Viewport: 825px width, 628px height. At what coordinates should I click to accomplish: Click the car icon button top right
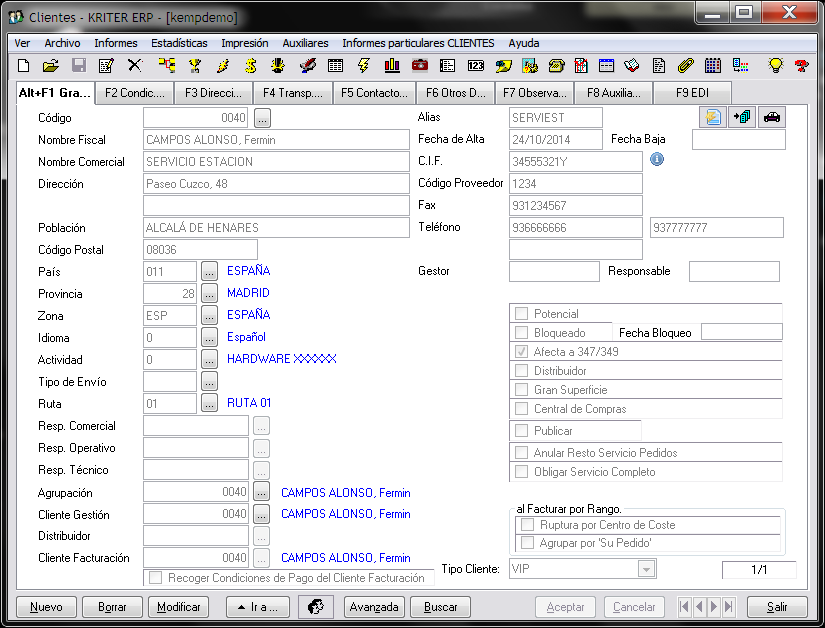point(772,117)
